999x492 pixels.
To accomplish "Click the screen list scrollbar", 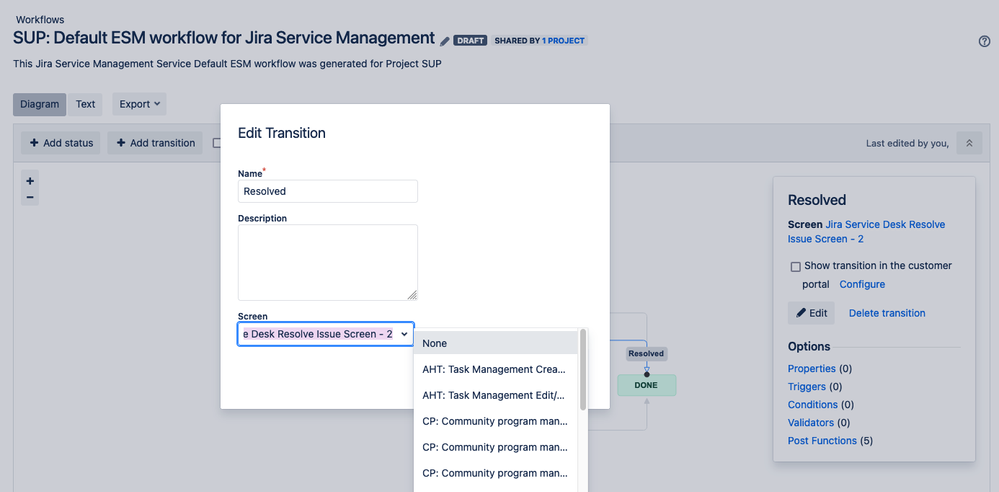I will coord(582,370).
